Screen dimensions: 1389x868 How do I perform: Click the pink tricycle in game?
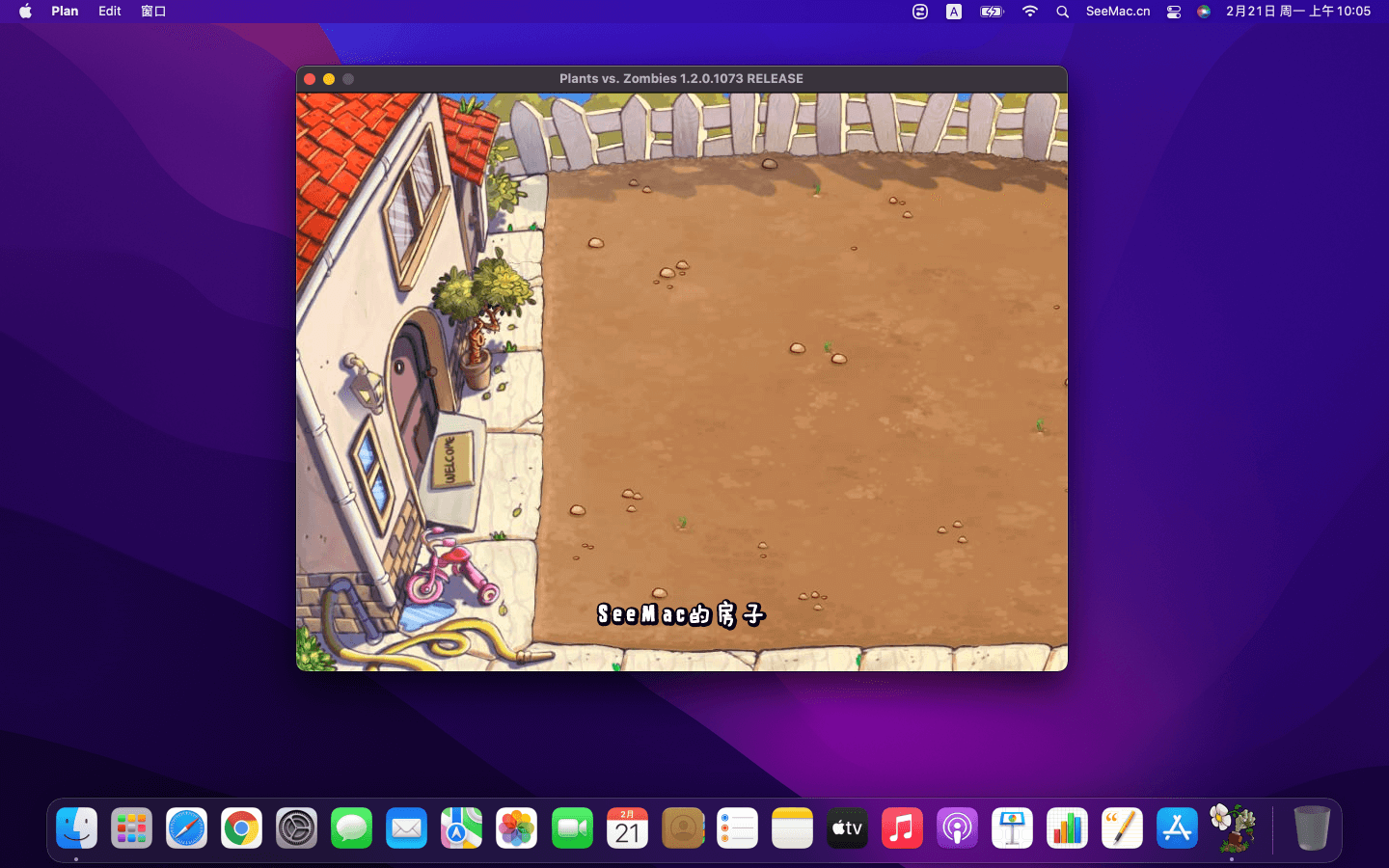click(451, 567)
